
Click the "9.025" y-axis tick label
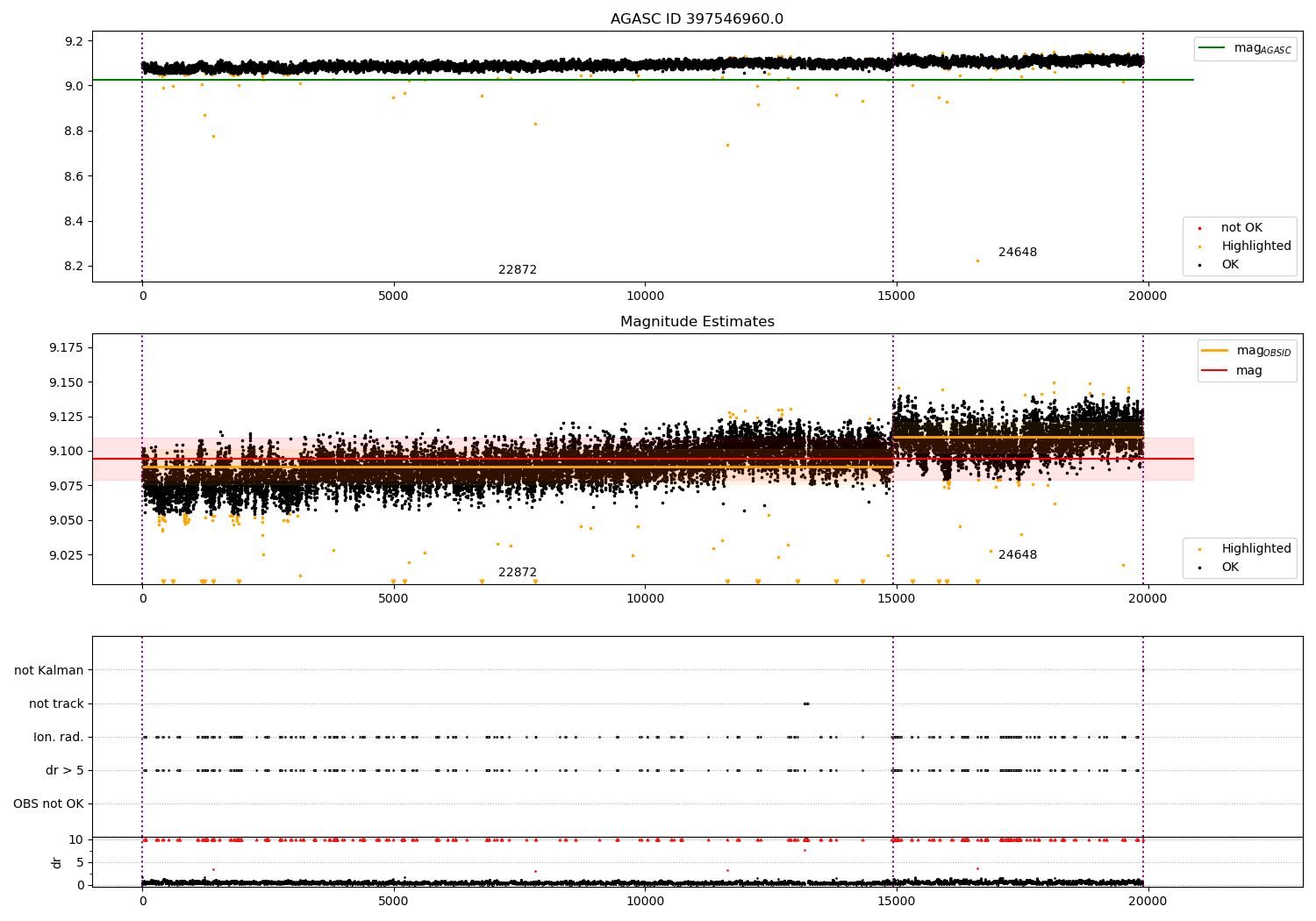pos(67,555)
